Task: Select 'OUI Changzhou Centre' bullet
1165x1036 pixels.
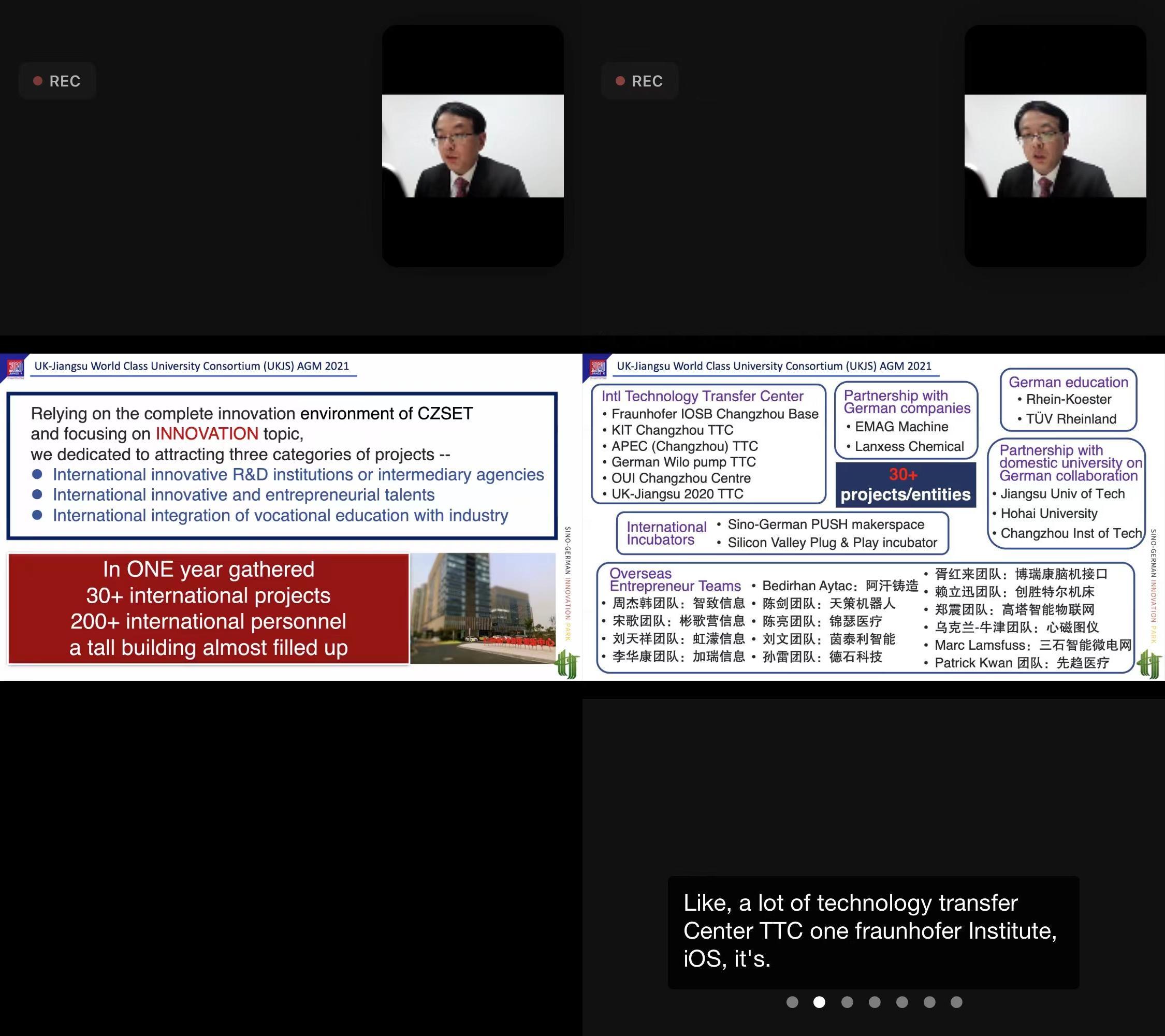Action: tap(681, 477)
